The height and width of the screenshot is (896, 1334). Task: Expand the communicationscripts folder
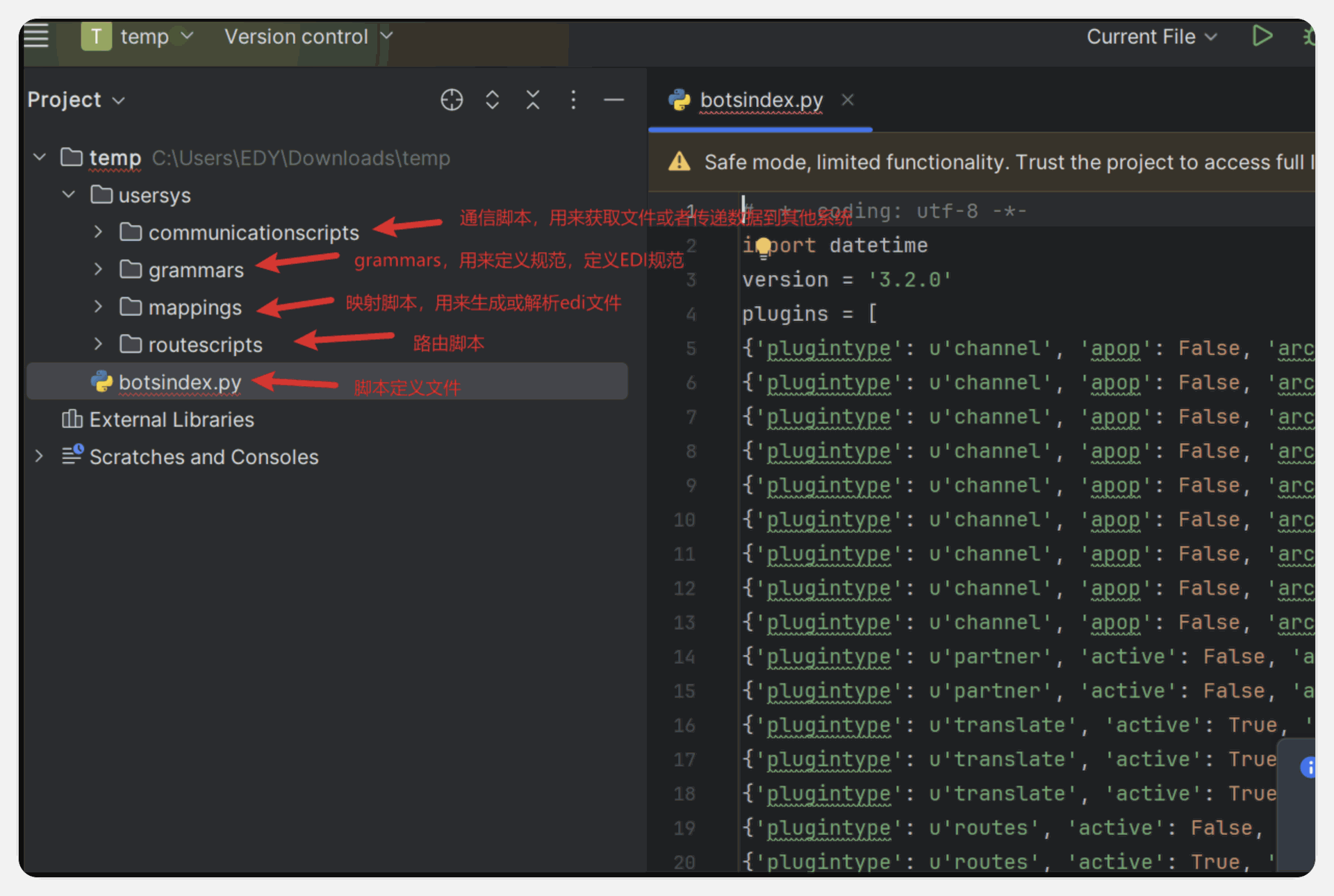[98, 232]
